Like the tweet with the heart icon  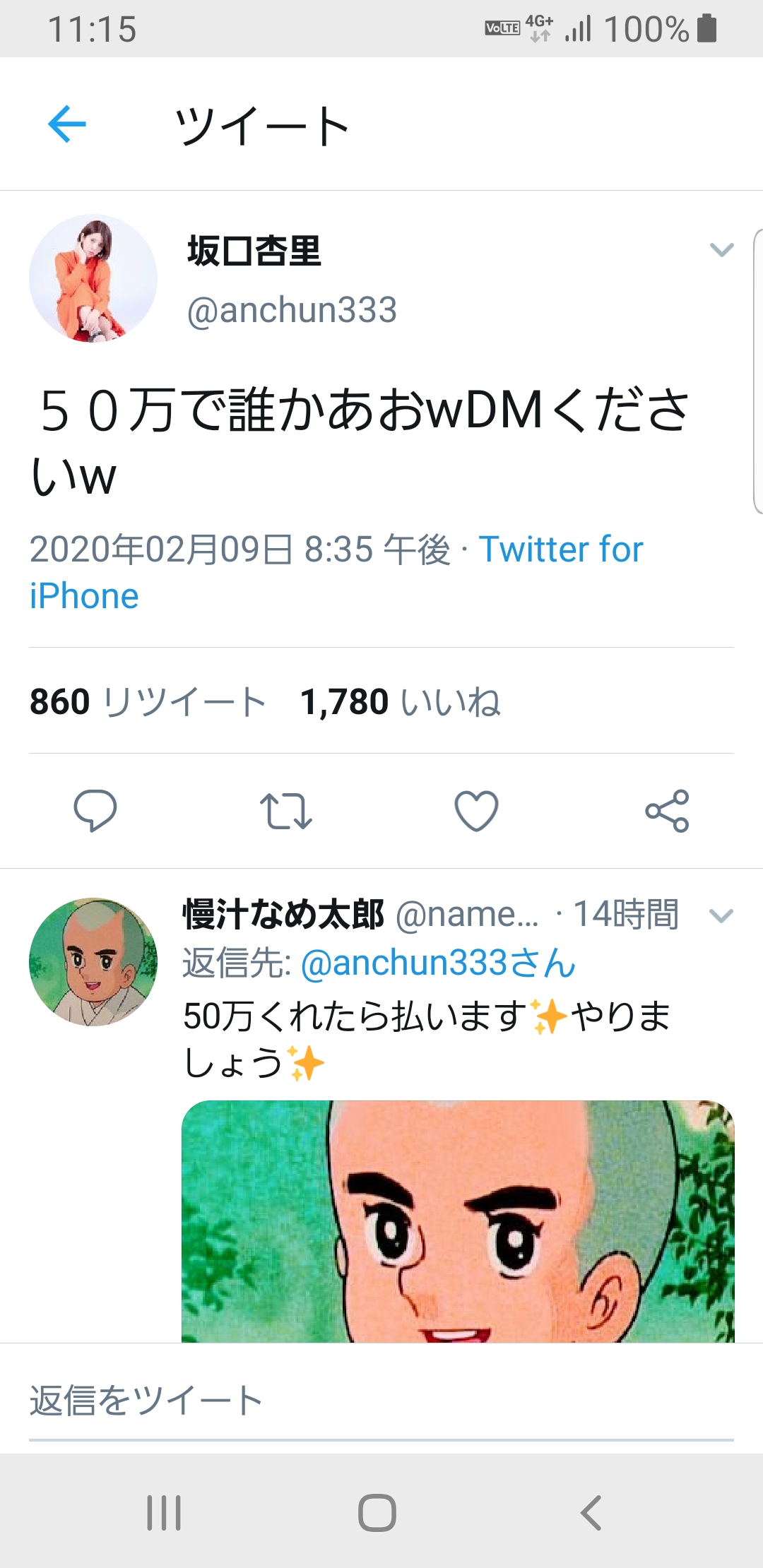point(476,811)
